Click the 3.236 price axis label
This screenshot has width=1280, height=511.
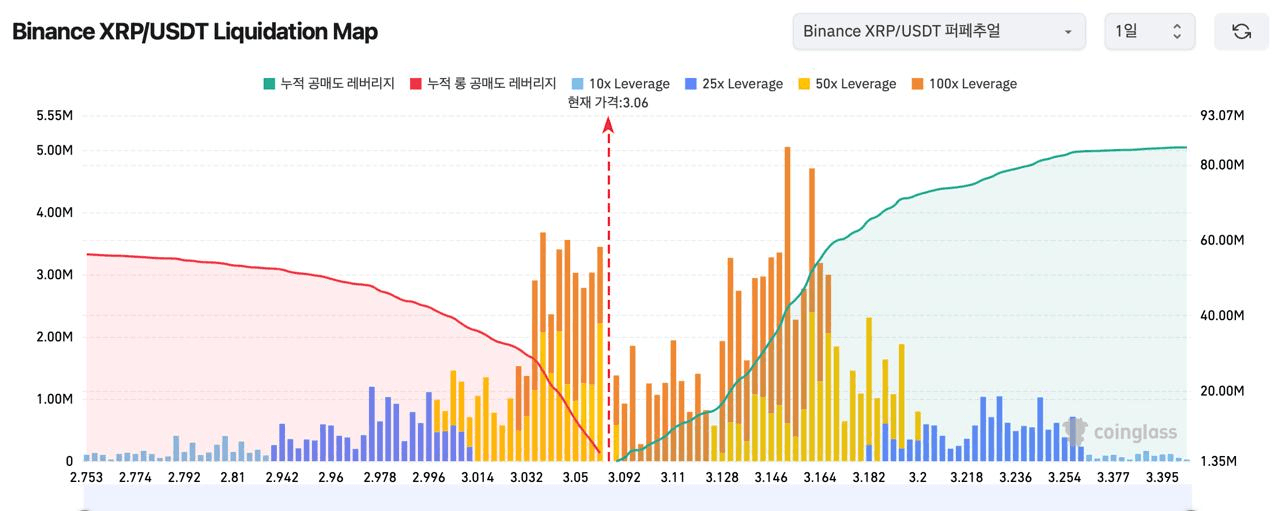pyautogui.click(x=1015, y=477)
